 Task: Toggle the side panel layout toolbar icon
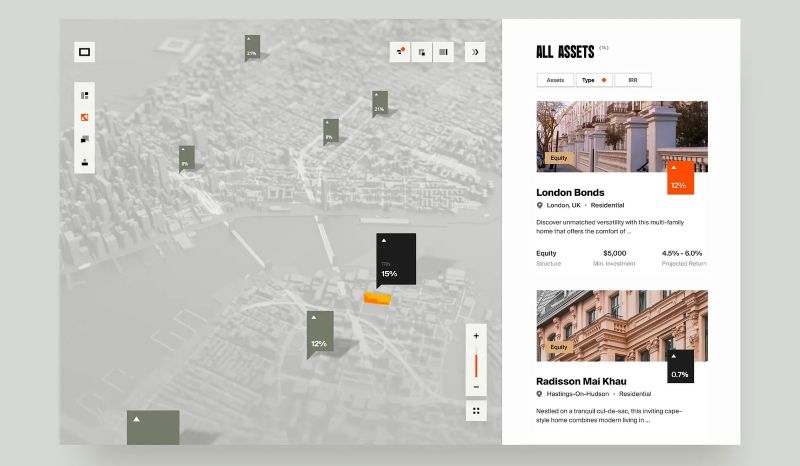(443, 52)
